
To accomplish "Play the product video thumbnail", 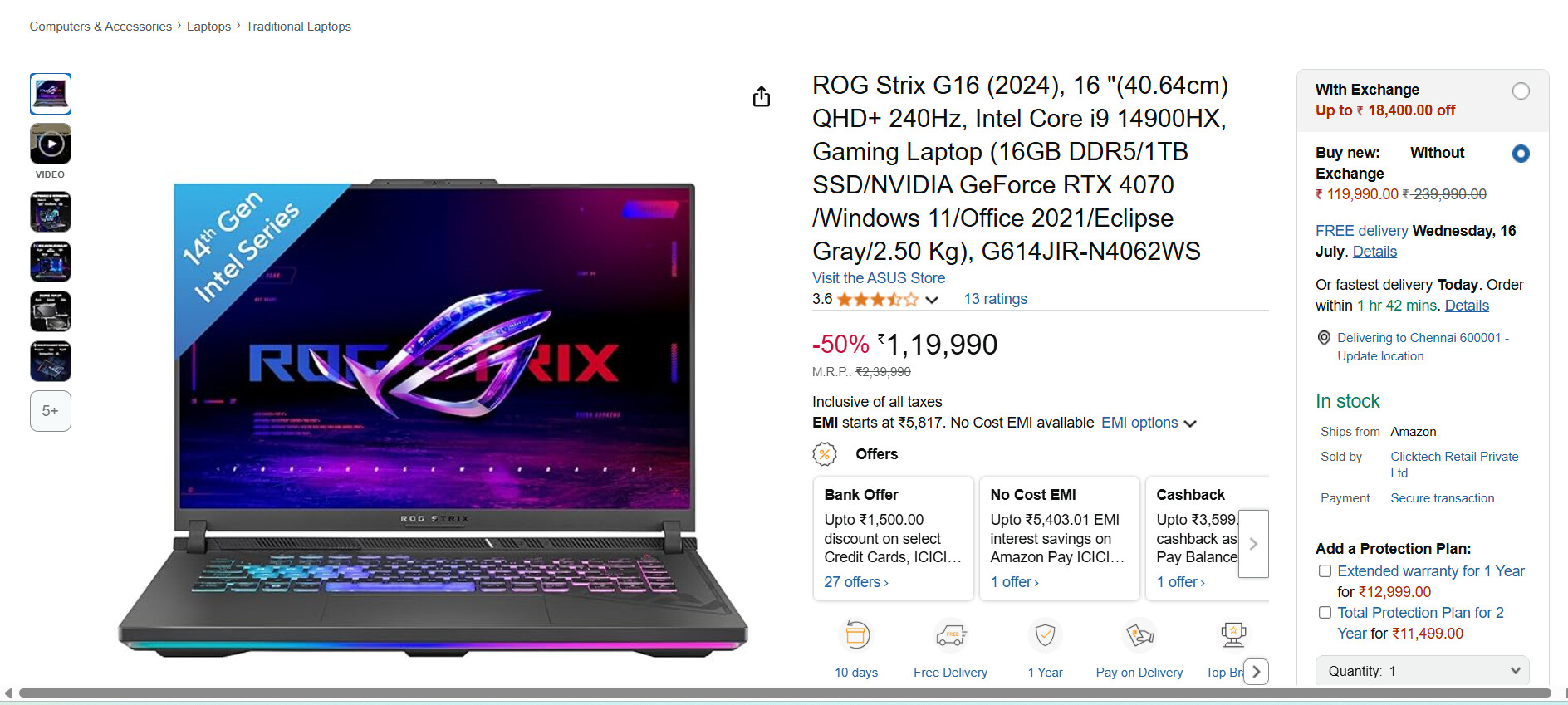I will (51, 144).
